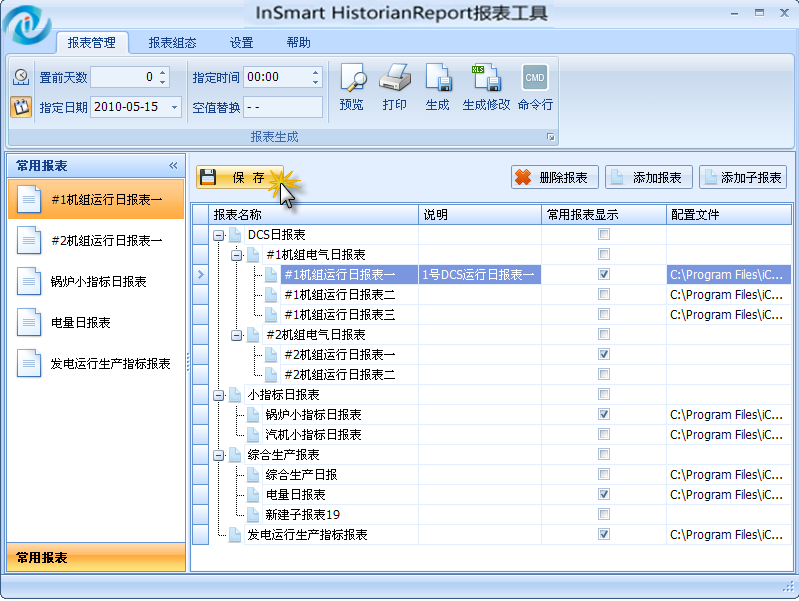Screen dimensions: 799x601
Task: Collapse the #1机组电气日报表 tree node
Action: 236,255
